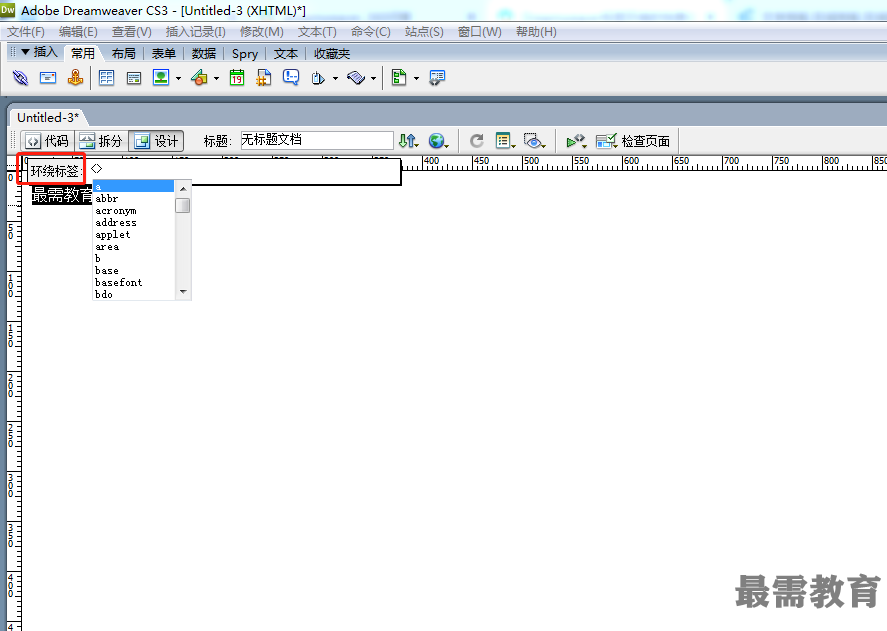Image resolution: width=887 pixels, height=631 pixels.
Task: Expand the Image icon dropdown arrow
Action: point(178,79)
